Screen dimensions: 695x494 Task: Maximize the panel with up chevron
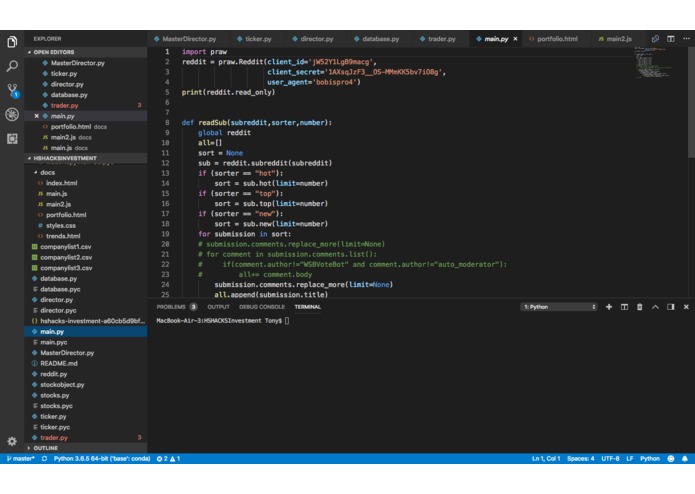tap(655, 307)
